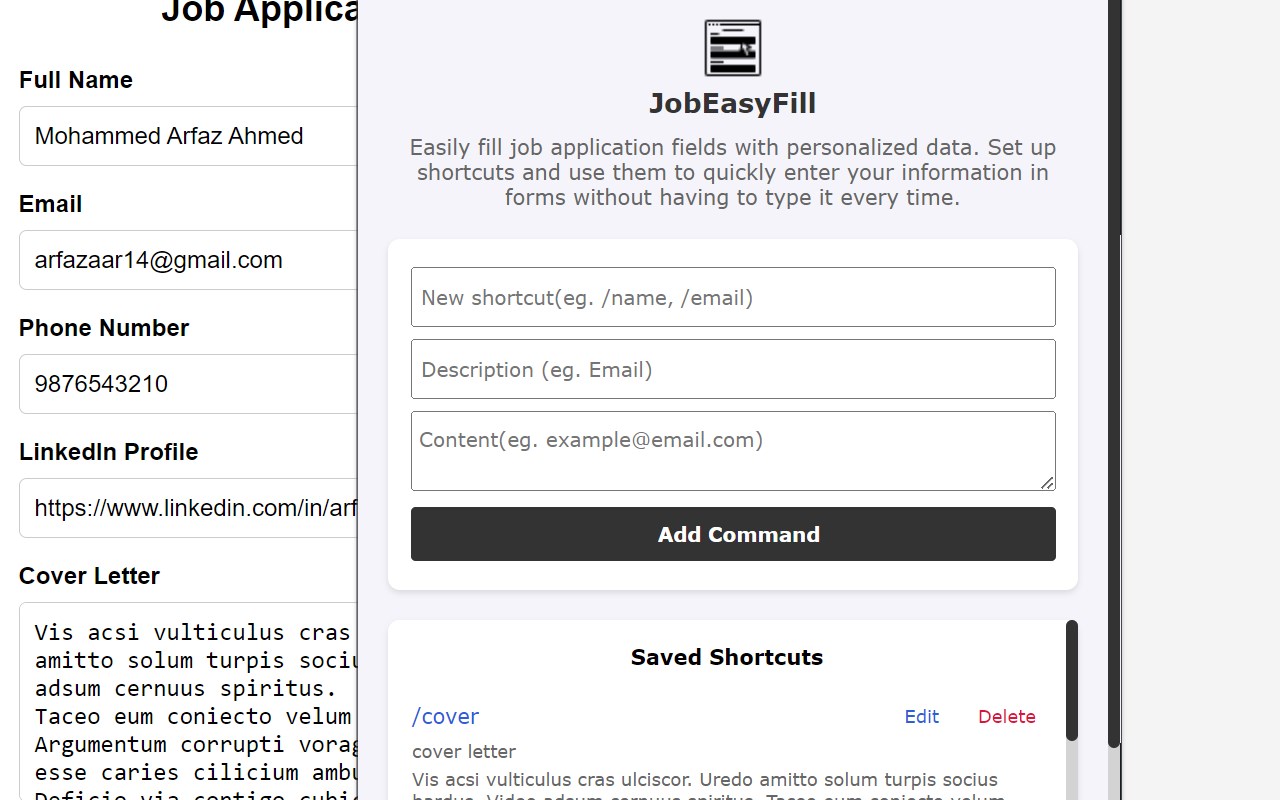Image resolution: width=1280 pixels, height=800 pixels.
Task: Click into the Content textarea
Action: click(733, 450)
